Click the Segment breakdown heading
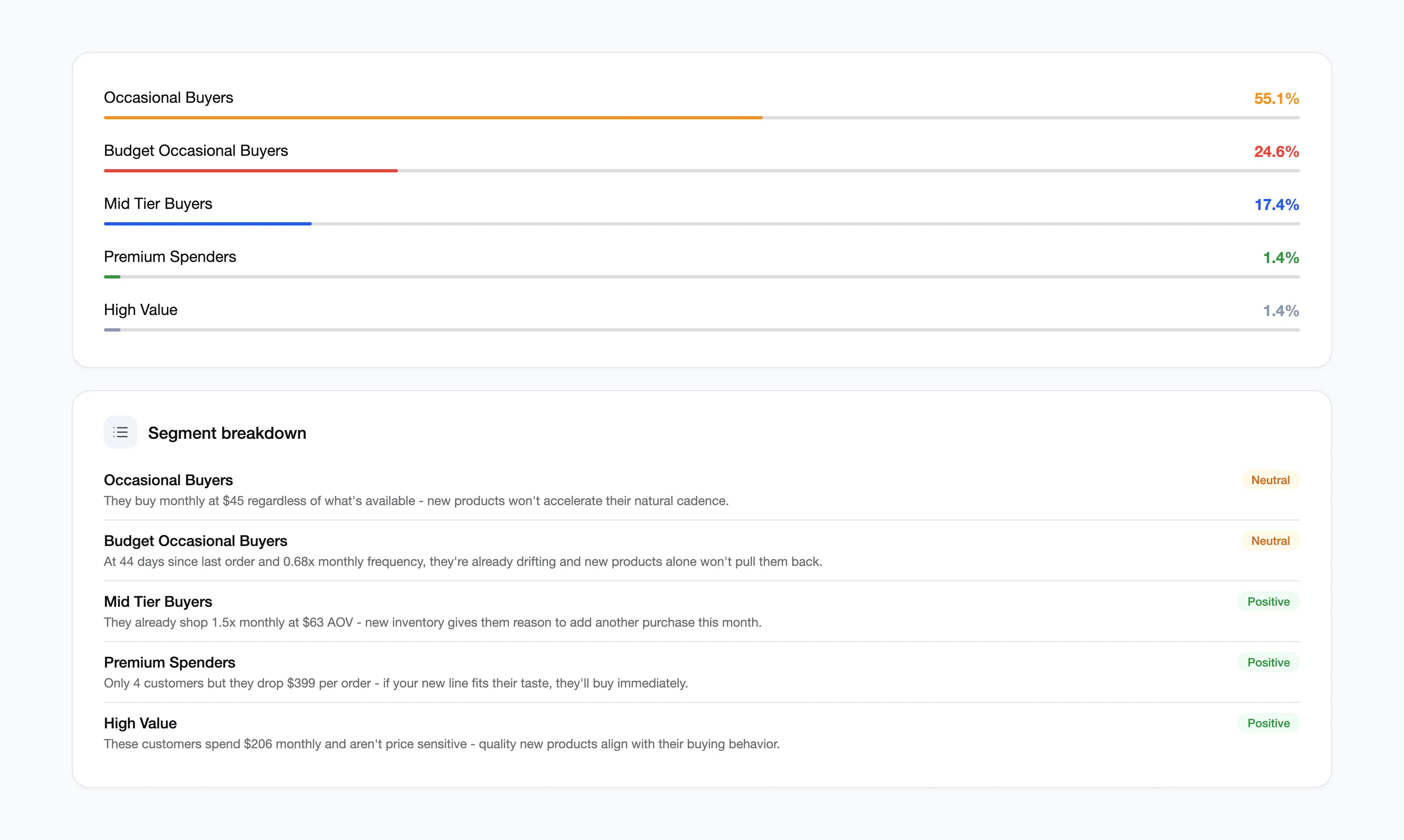Image resolution: width=1404 pixels, height=840 pixels. tap(227, 433)
